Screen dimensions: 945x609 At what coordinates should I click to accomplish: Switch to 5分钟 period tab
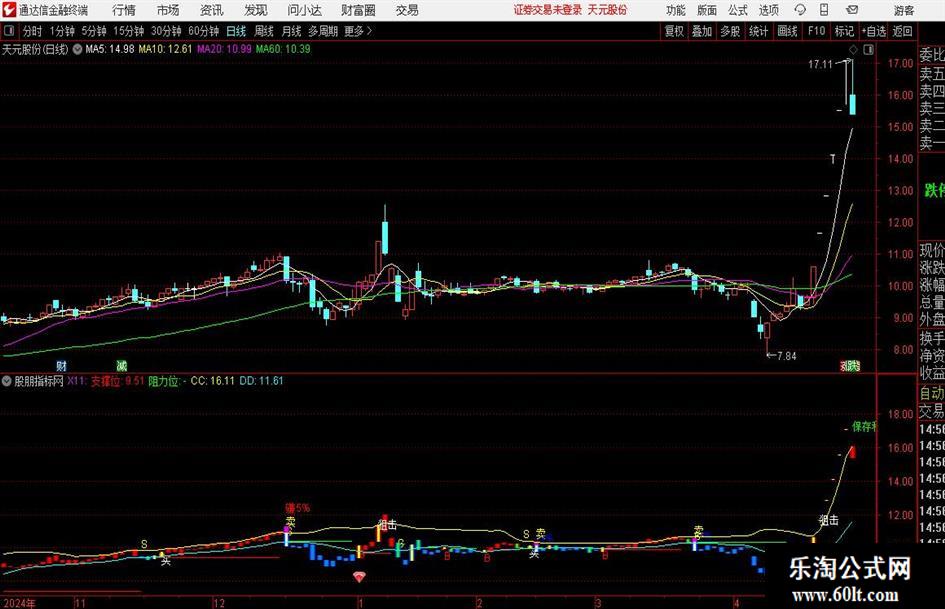tap(93, 31)
